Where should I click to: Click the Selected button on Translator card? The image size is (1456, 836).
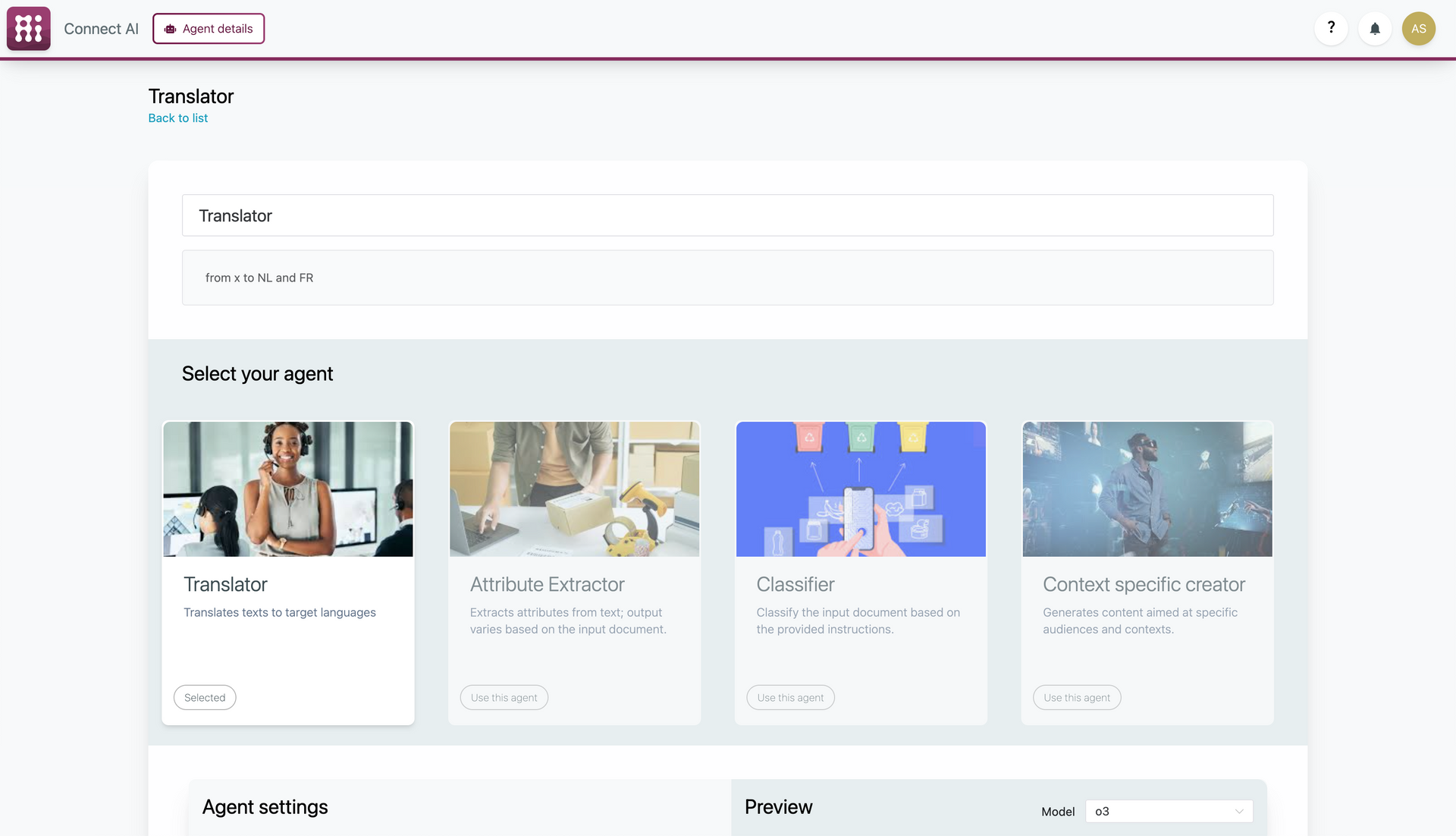[205, 698]
